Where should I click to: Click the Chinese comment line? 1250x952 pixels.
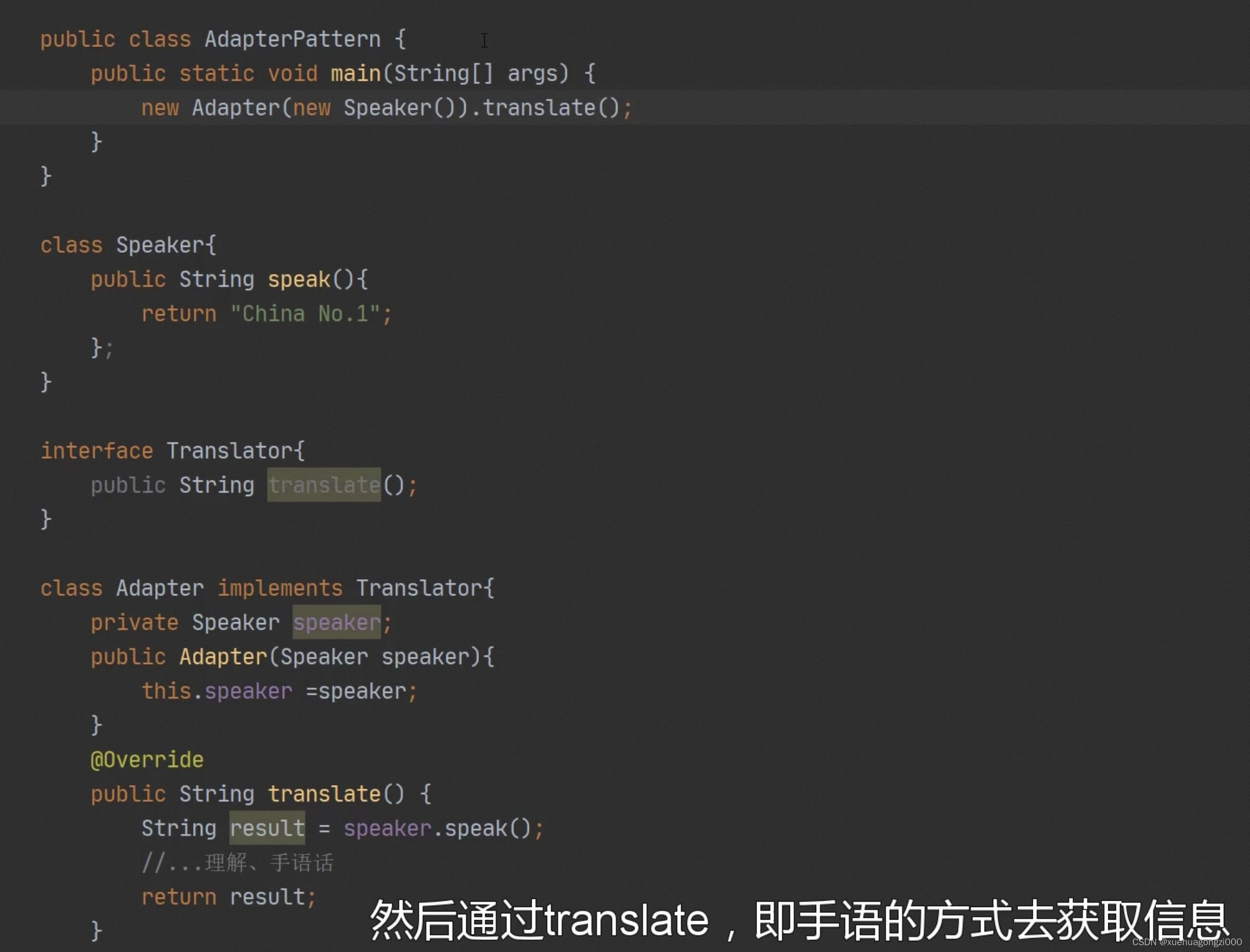pos(238,863)
